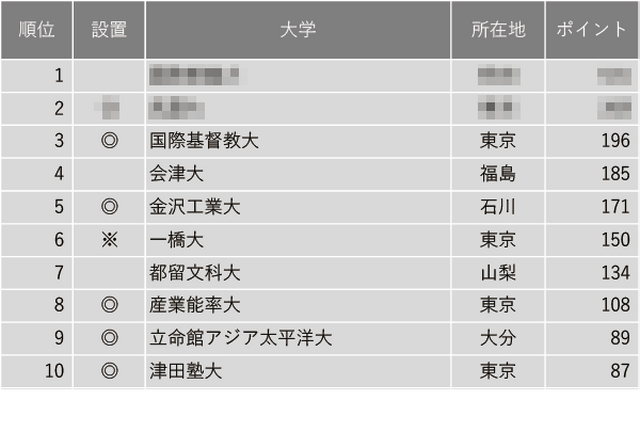Click the 196 points value

coord(615,141)
